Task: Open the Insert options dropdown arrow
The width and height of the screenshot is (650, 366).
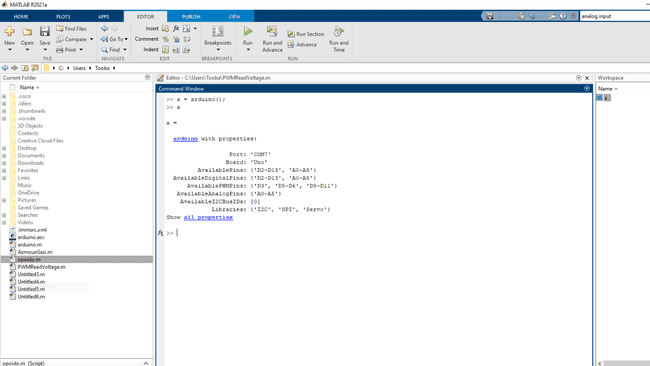Action: coord(195,29)
